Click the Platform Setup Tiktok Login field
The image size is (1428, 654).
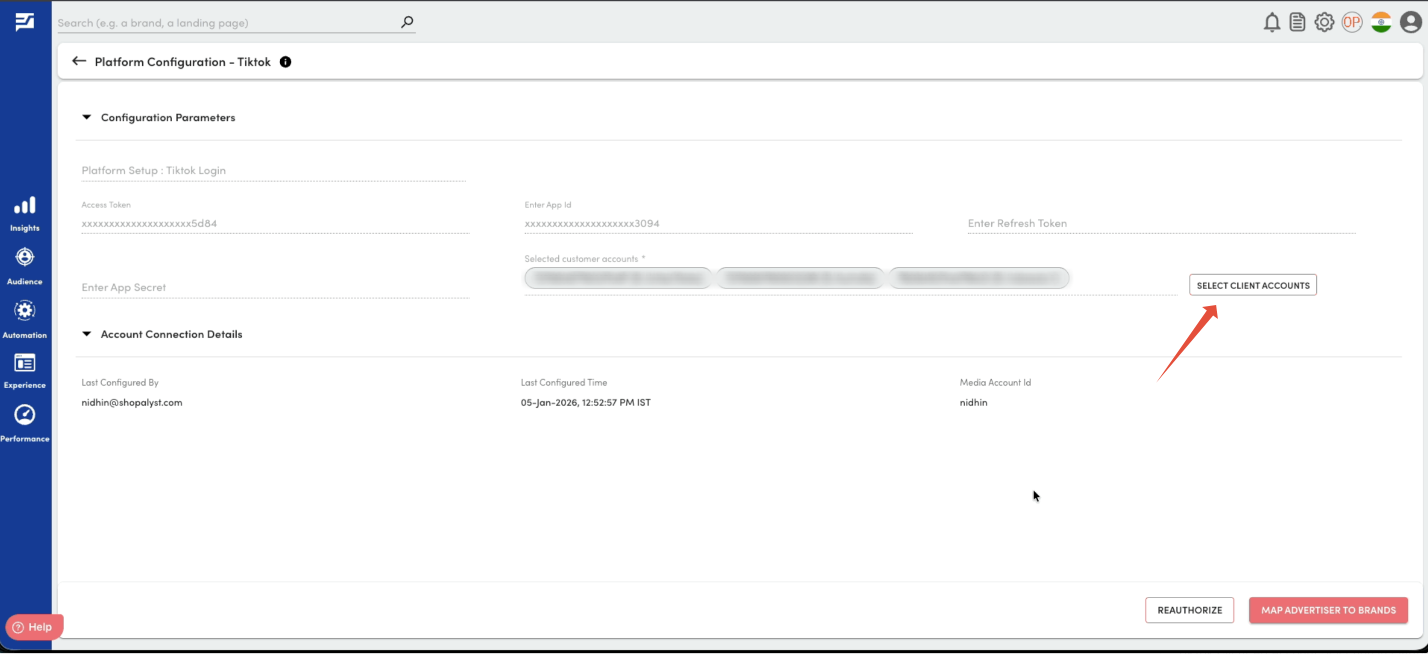(x=273, y=170)
